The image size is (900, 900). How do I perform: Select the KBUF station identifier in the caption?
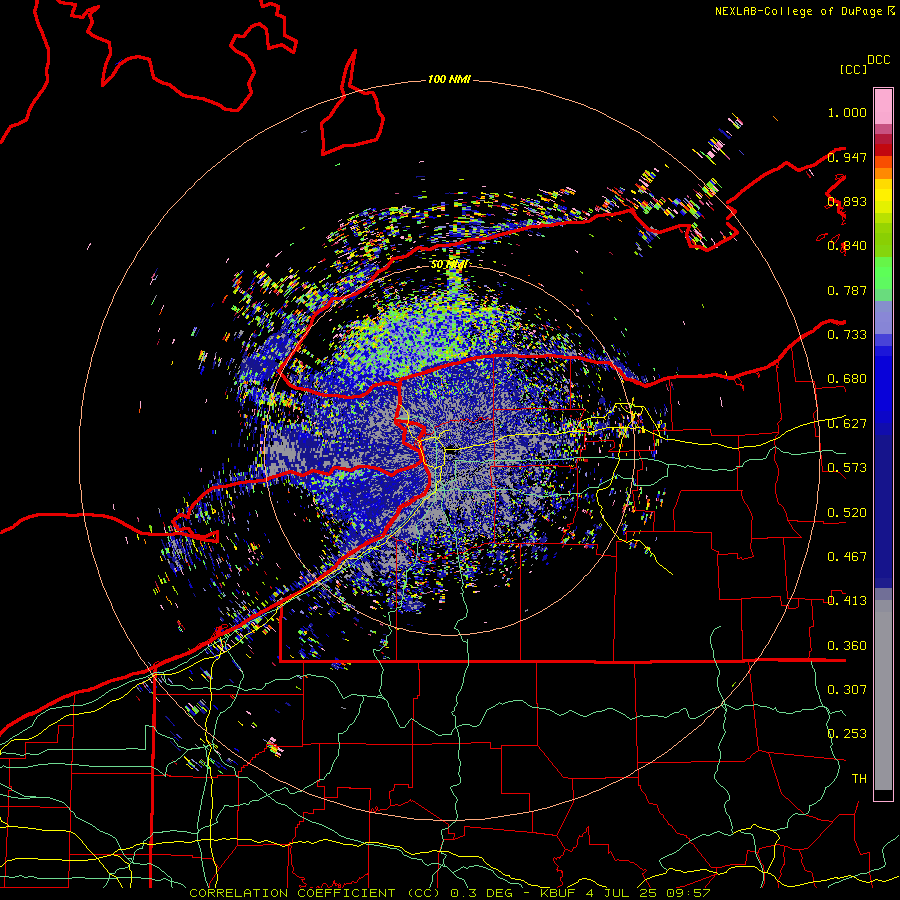(x=557, y=893)
